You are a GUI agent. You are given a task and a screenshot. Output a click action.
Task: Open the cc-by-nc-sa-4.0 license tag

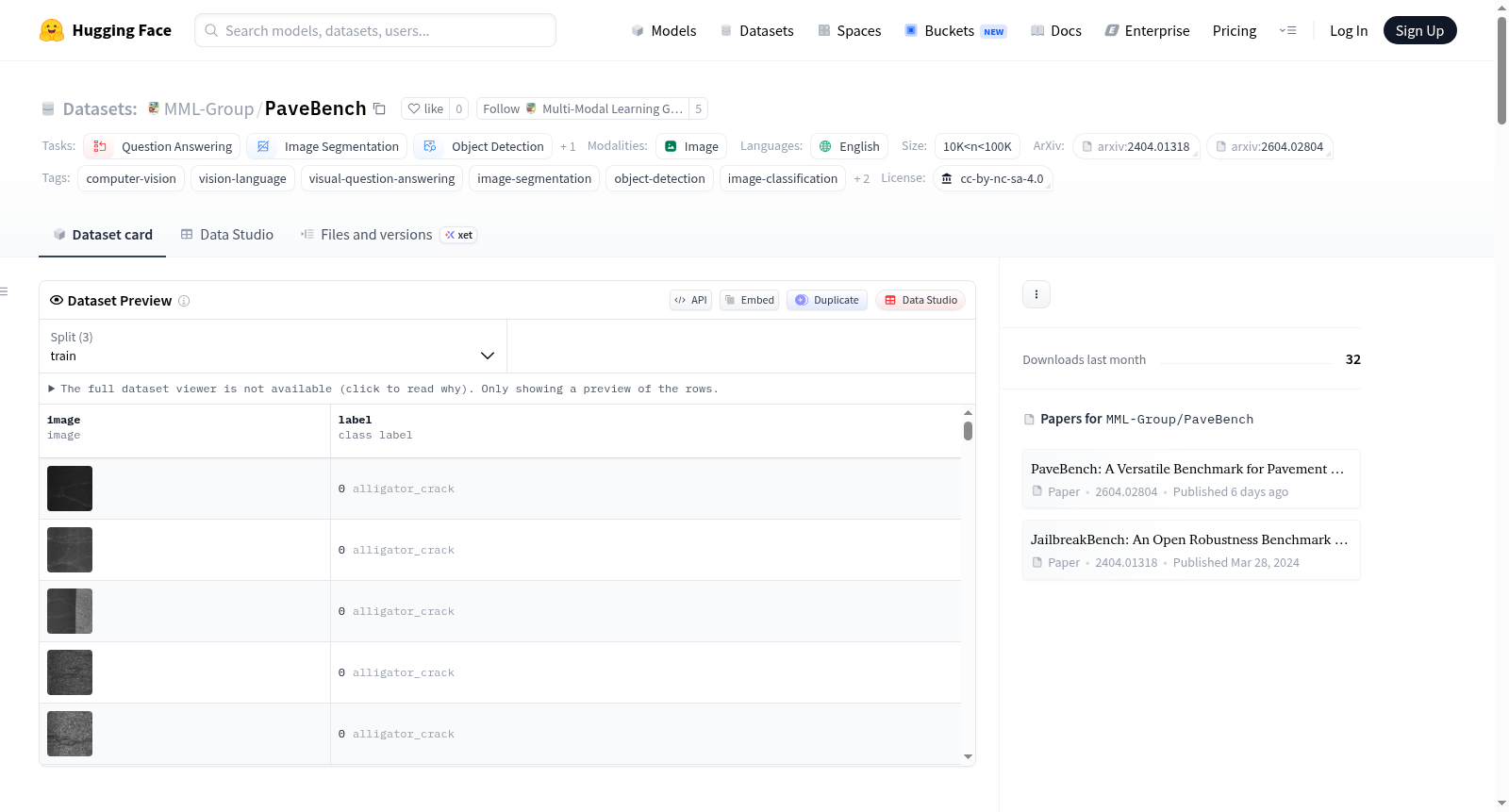click(993, 178)
